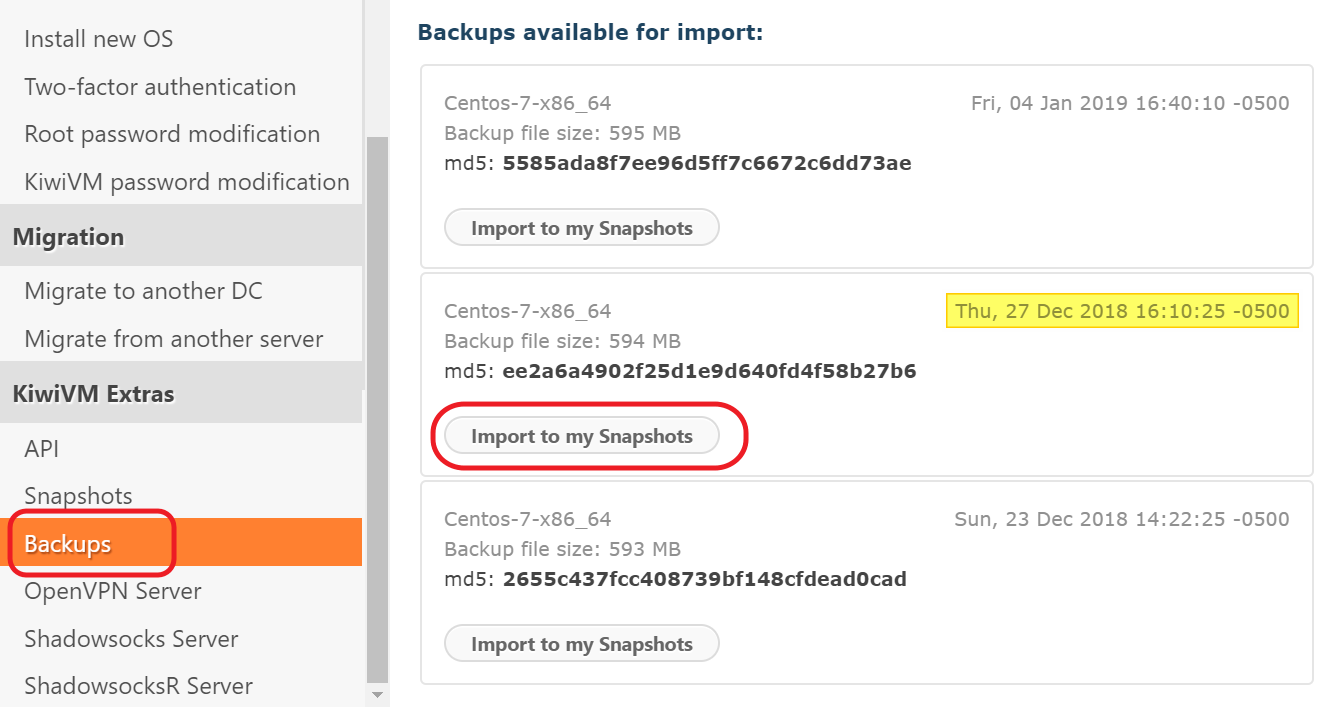Select Migrate from another server
Viewport: 1337px width, 707px height.
point(173,339)
